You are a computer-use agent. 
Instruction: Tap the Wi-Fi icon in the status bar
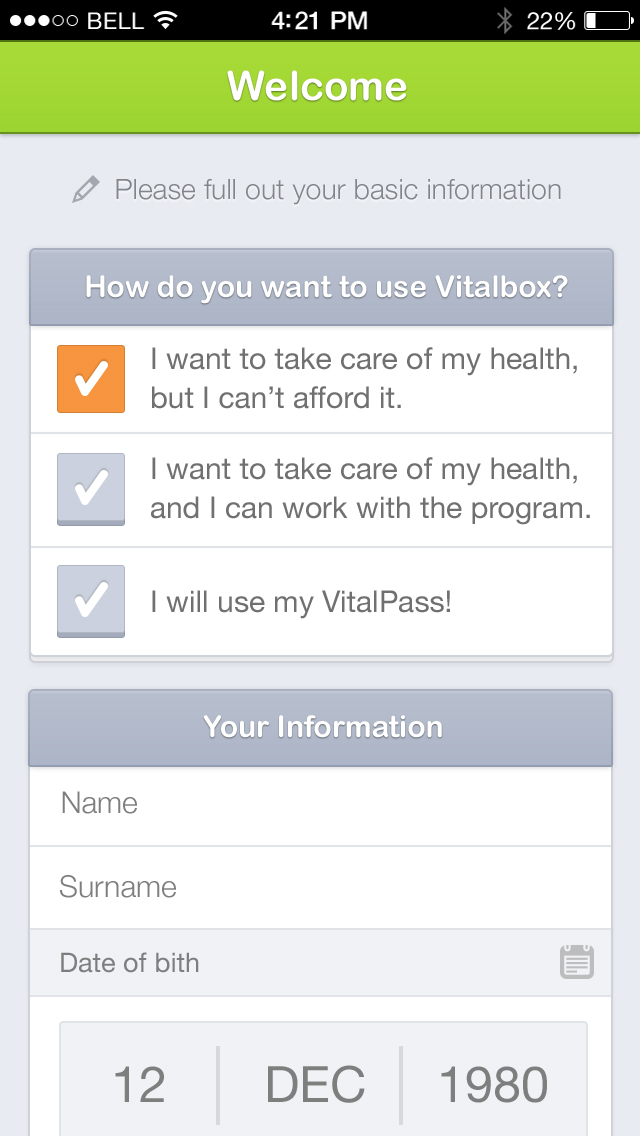pyautogui.click(x=166, y=20)
